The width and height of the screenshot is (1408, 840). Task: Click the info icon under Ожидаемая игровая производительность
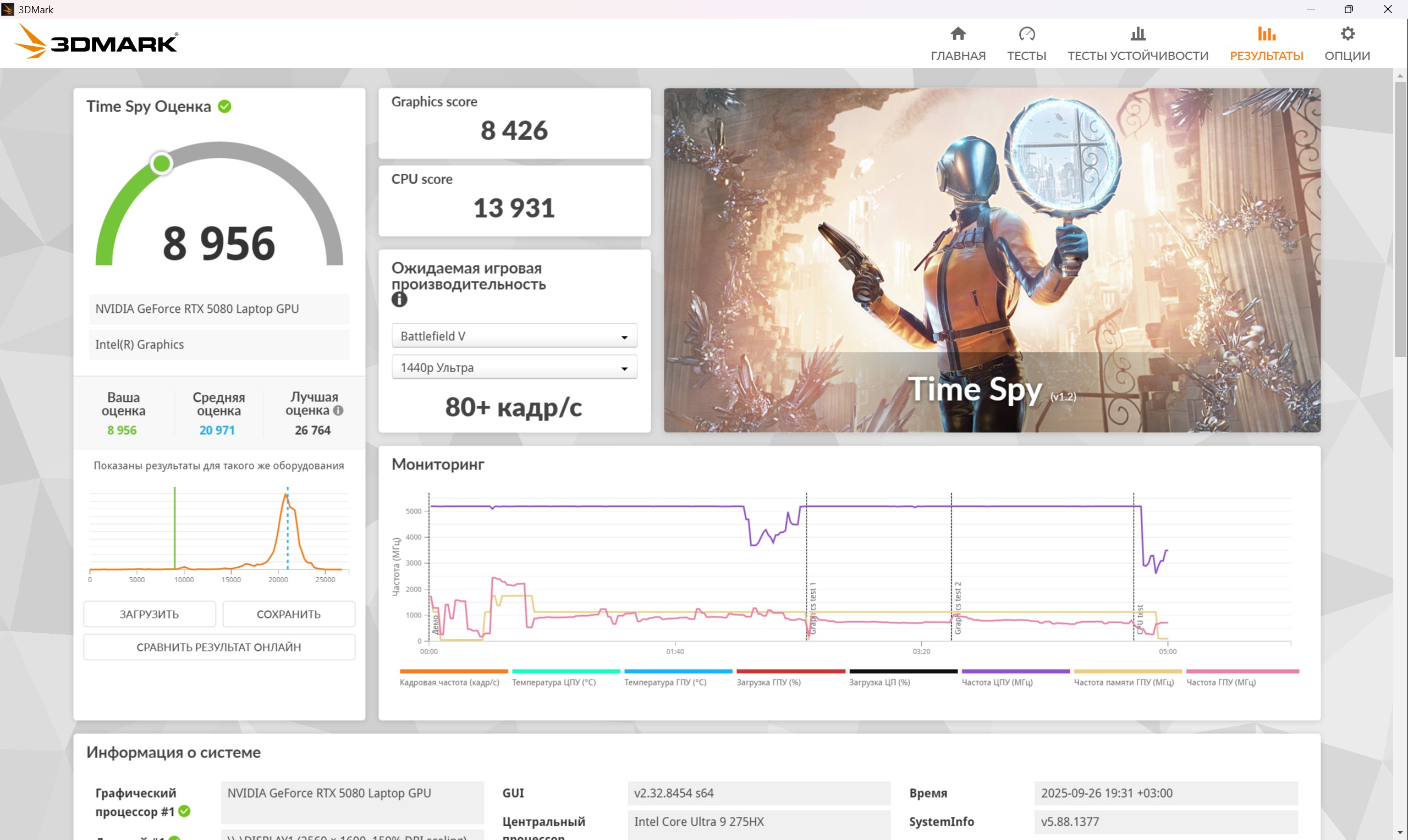(x=399, y=300)
